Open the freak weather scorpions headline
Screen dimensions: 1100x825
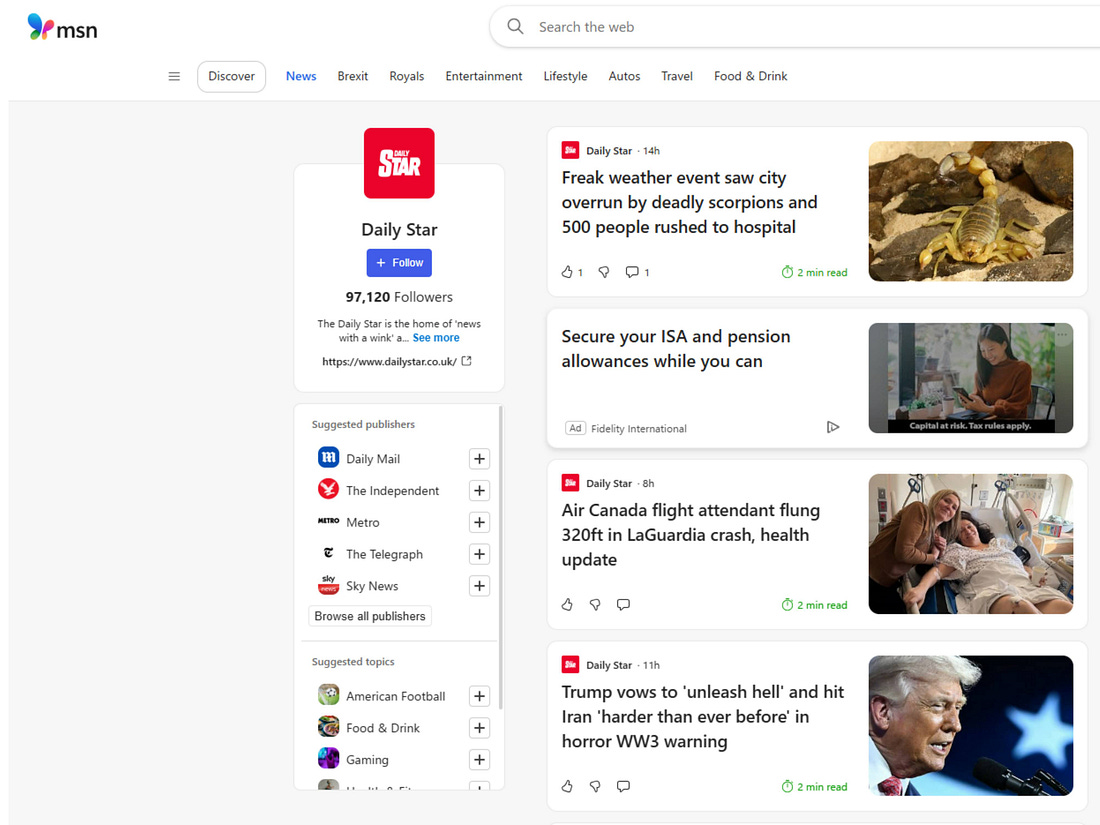tap(690, 202)
